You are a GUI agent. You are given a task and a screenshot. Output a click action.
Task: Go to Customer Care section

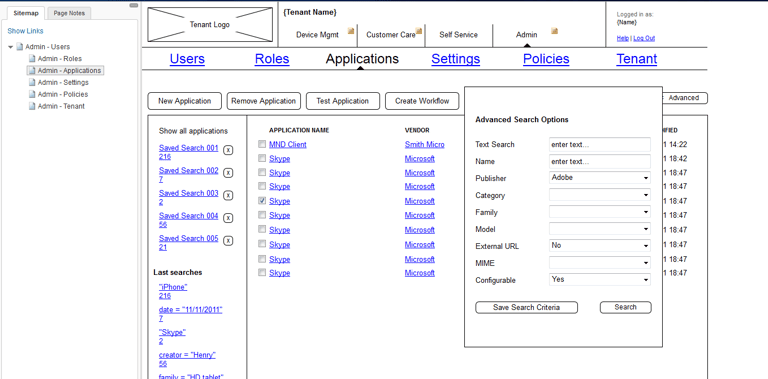coord(391,35)
